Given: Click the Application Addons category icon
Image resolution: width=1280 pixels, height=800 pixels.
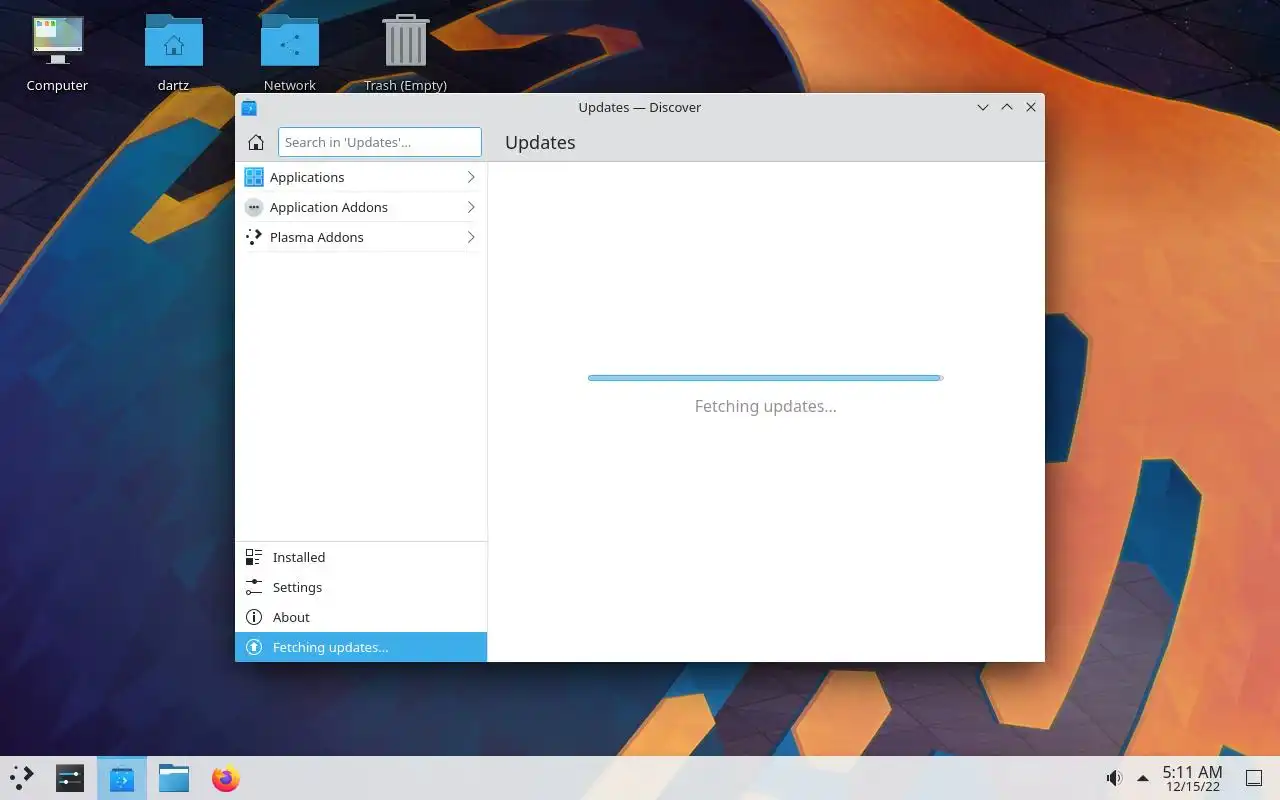Looking at the screenshot, I should click(x=254, y=207).
